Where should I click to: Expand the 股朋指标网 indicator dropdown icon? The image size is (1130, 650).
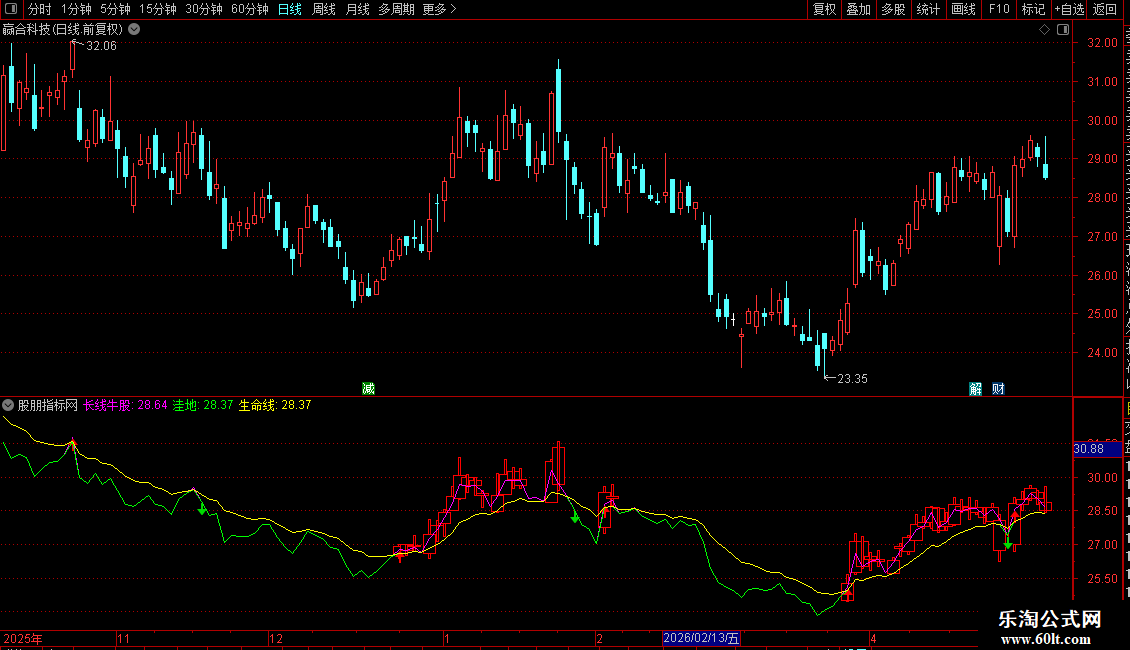tap(8, 405)
